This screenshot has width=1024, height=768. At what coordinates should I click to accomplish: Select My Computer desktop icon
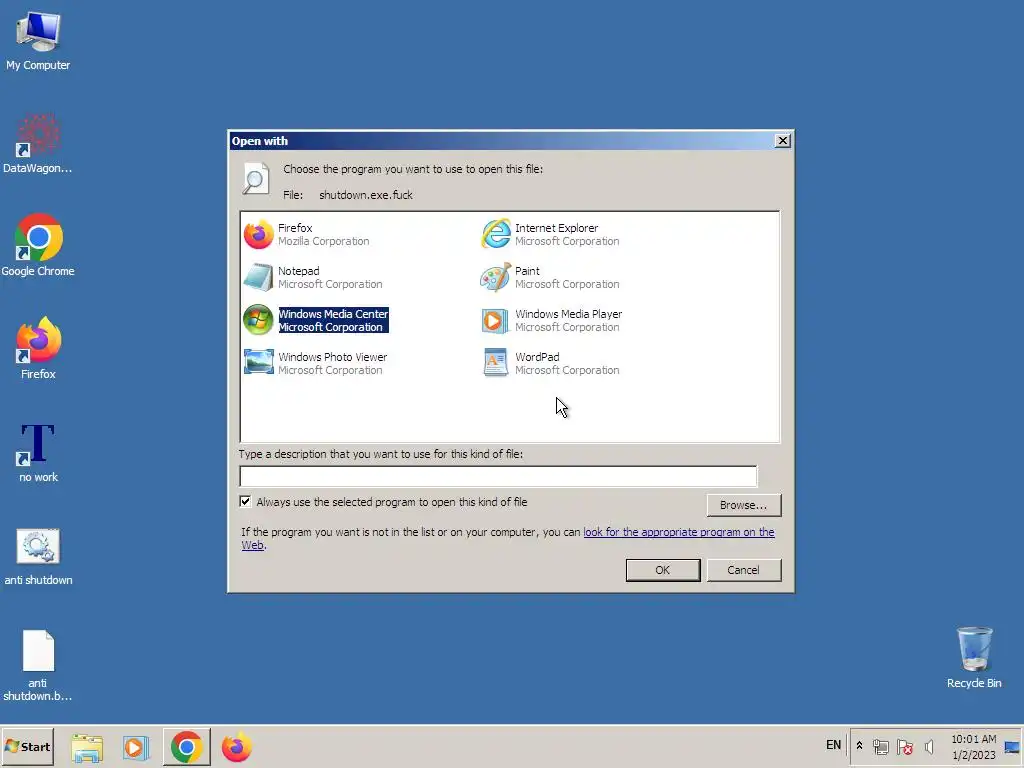click(x=38, y=41)
